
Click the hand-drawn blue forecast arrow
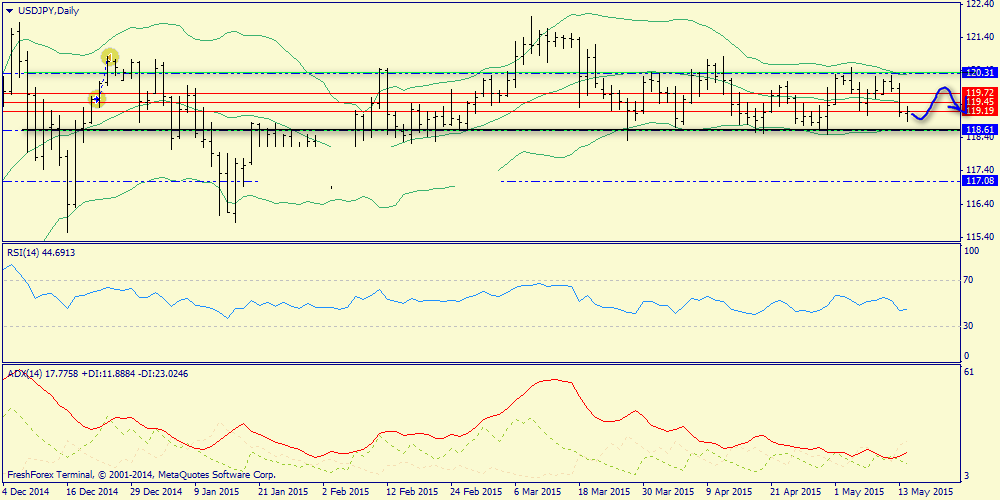(x=938, y=100)
